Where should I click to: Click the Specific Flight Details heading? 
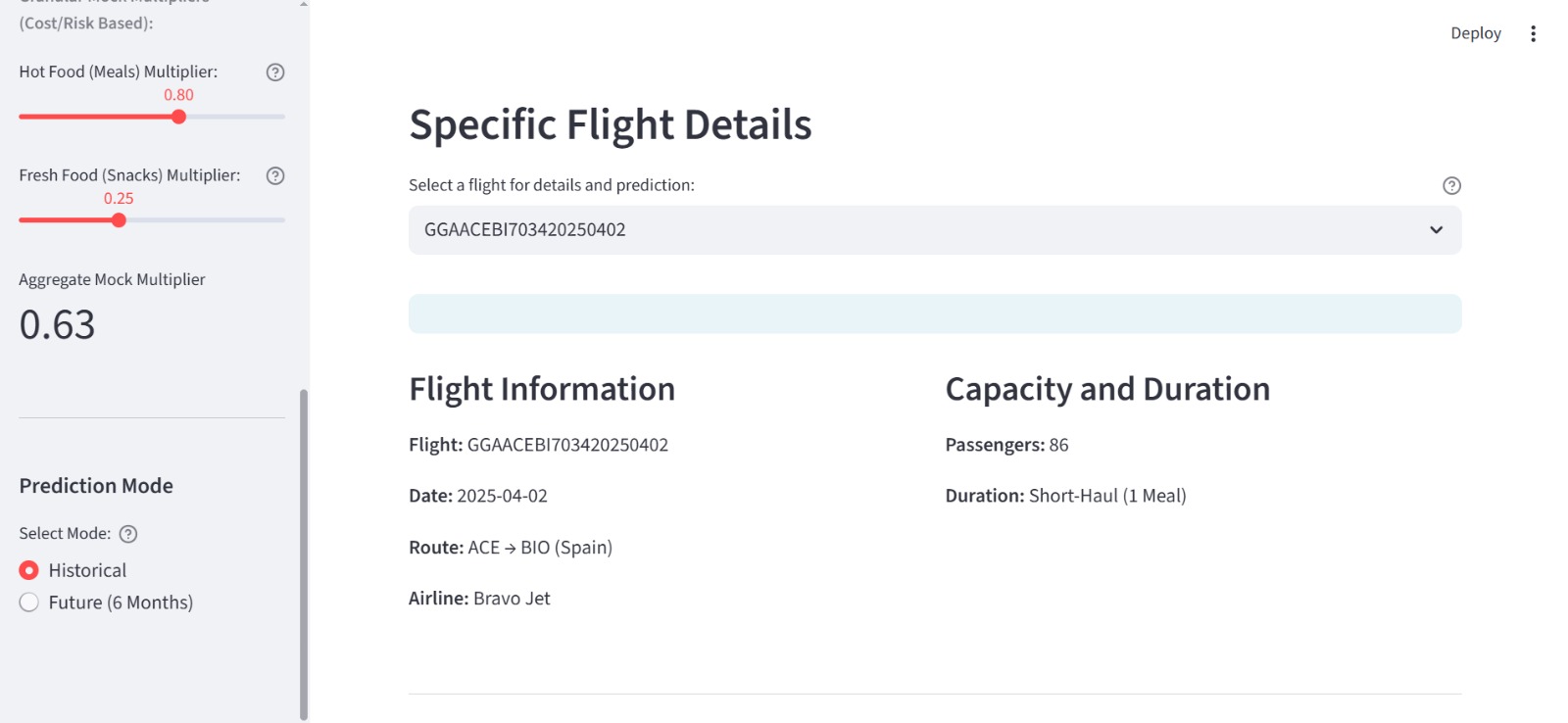[610, 125]
